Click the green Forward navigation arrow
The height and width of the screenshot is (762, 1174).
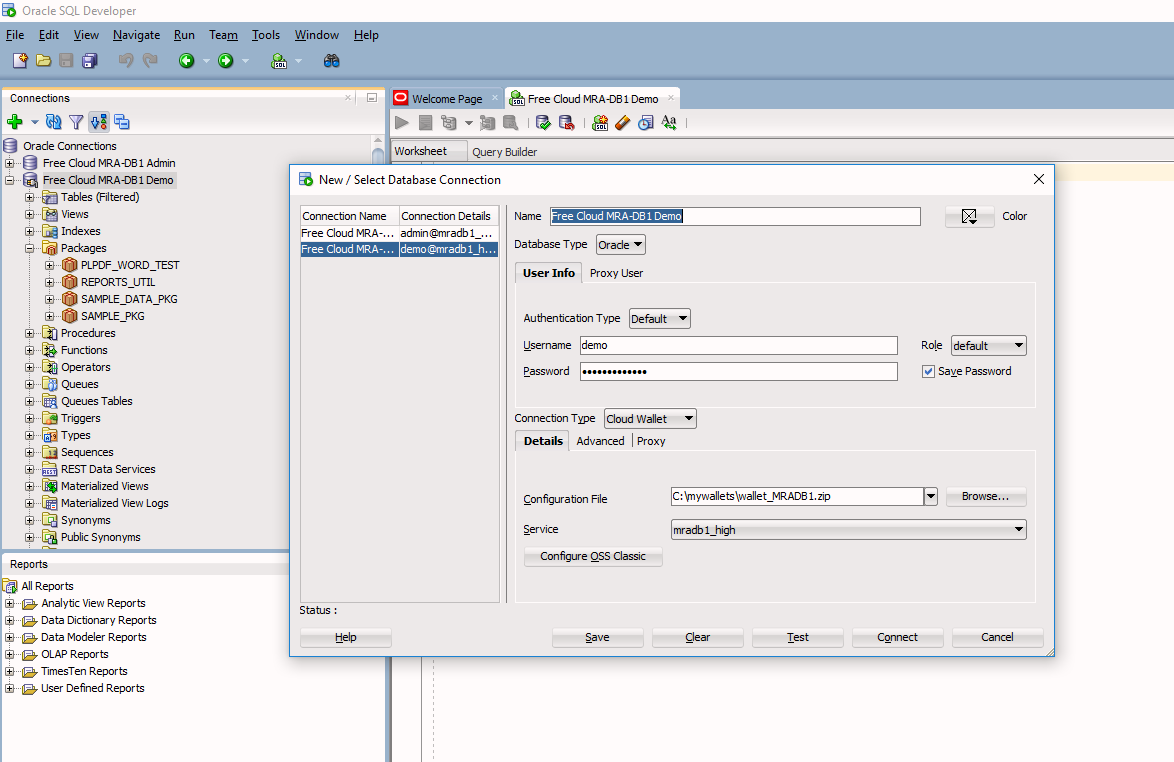pos(225,61)
